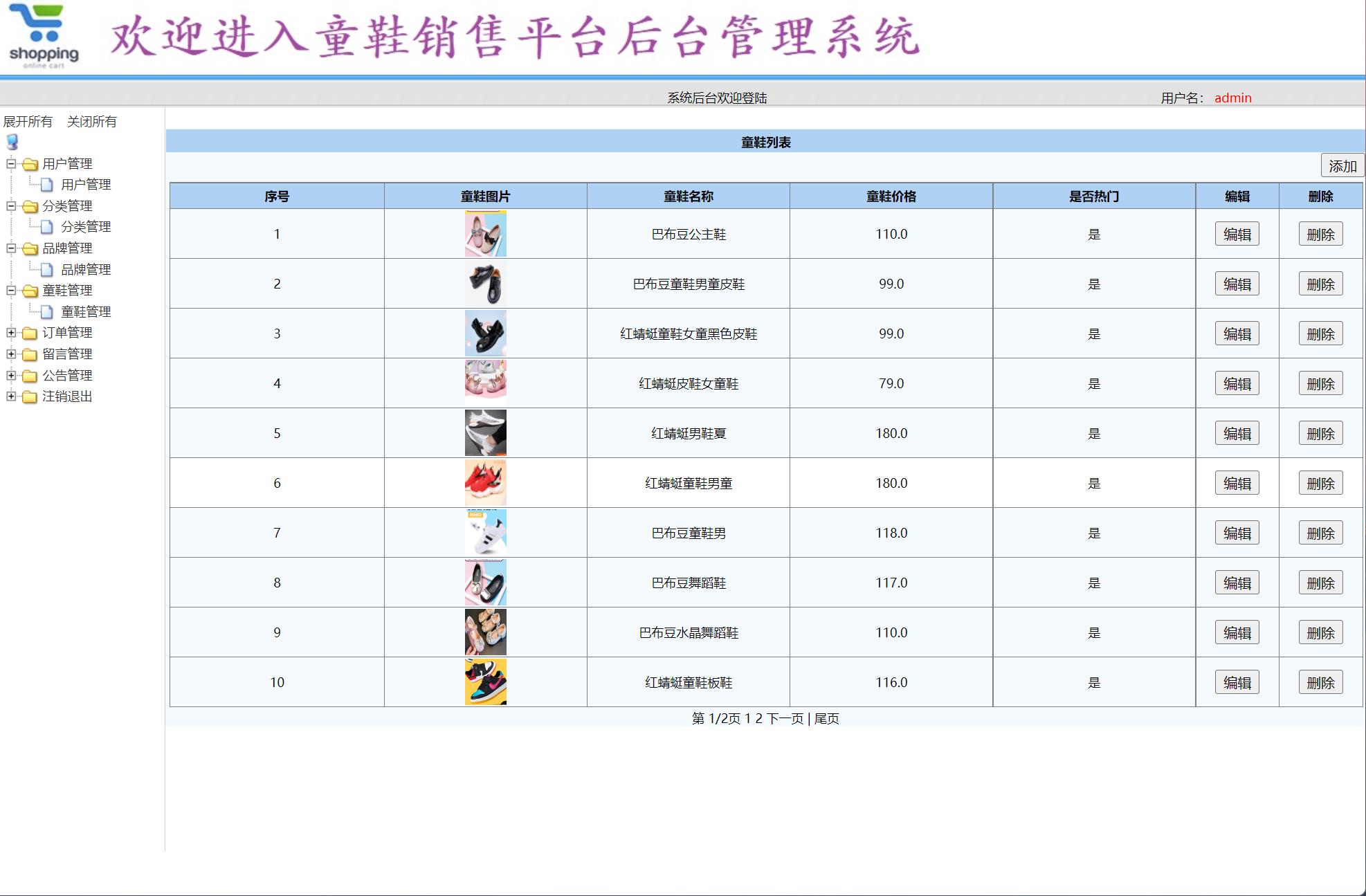Click 展开所有 to expand all nodes
This screenshot has height=896, width=1366.
tap(28, 122)
